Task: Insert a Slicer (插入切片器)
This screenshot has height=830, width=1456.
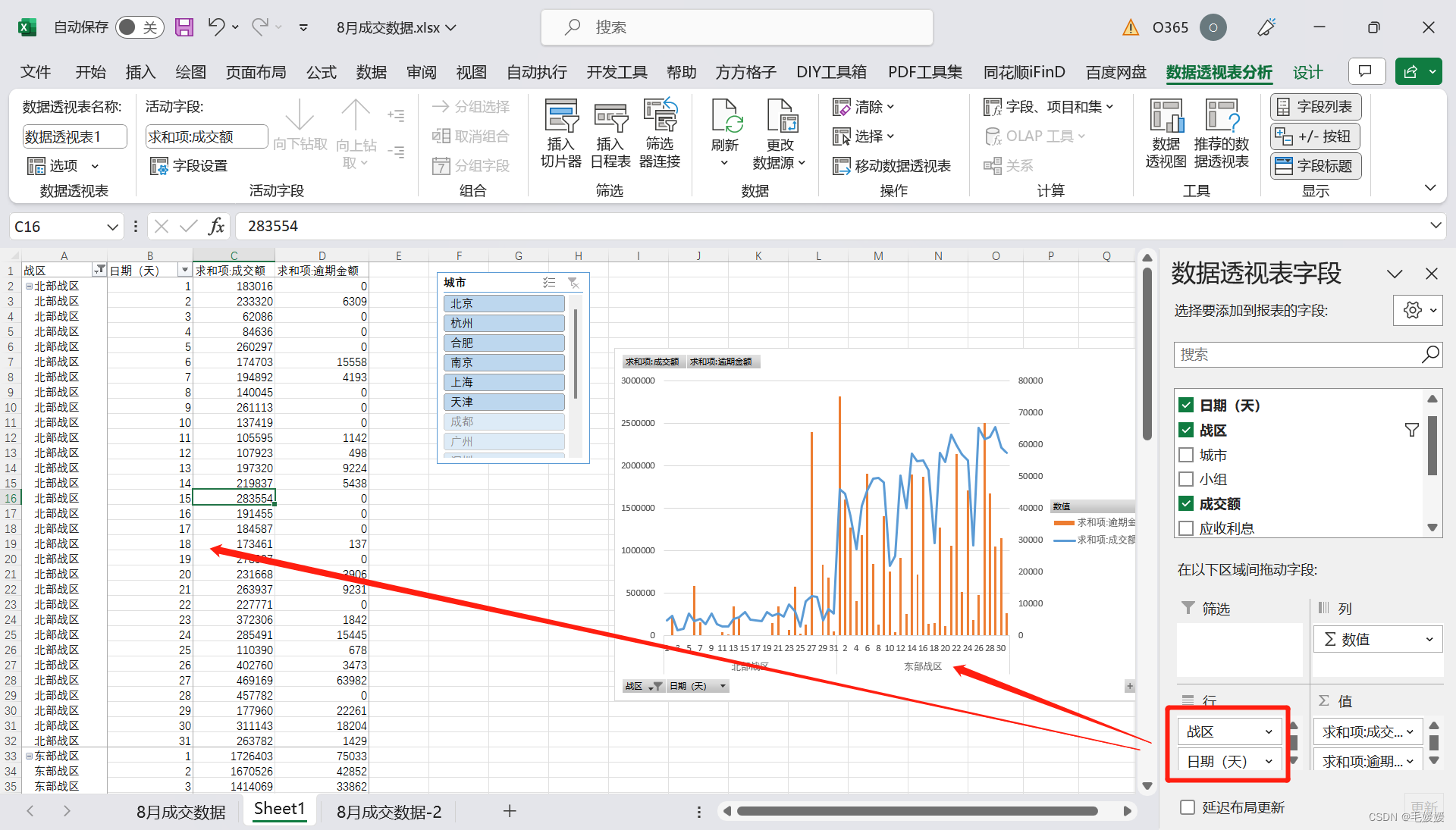Action: point(561,133)
